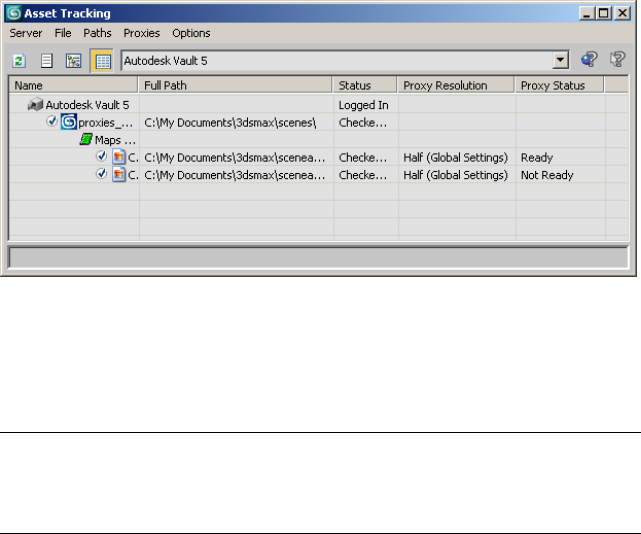Open the Autodesk Vault 5 dropdown arrow

pos(560,61)
